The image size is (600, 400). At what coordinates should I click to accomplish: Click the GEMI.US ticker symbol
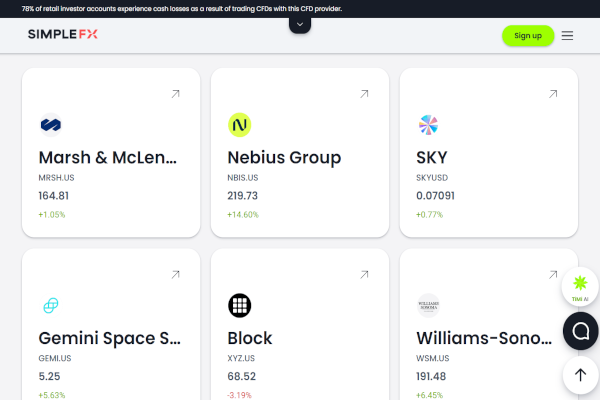(x=55, y=358)
